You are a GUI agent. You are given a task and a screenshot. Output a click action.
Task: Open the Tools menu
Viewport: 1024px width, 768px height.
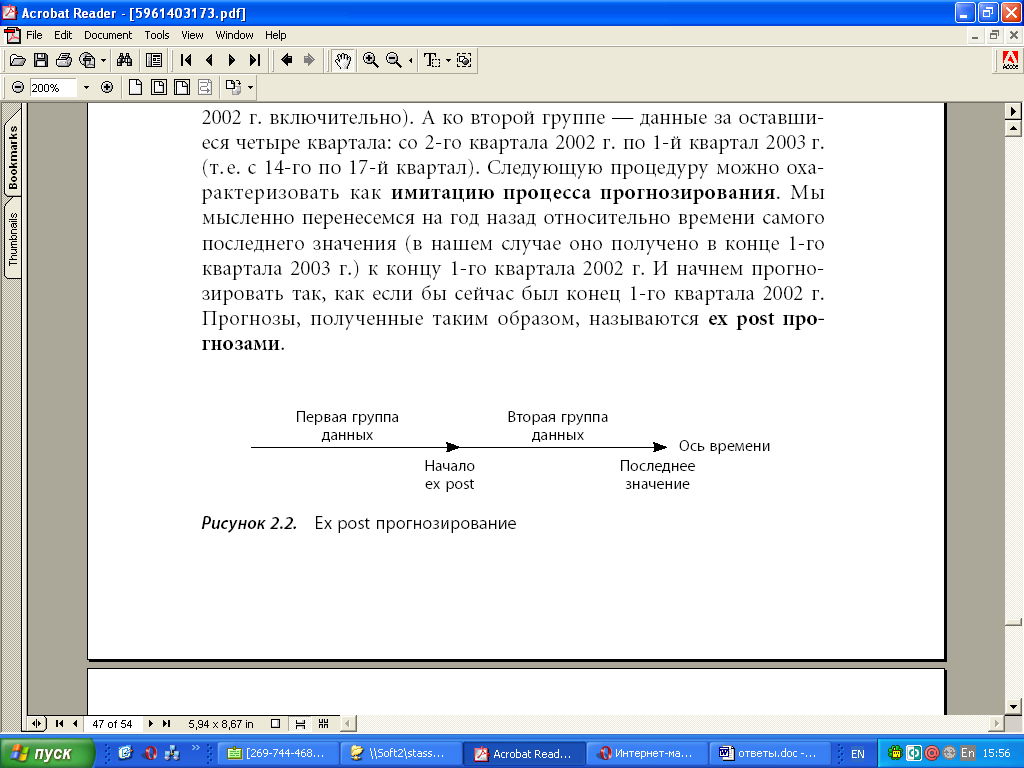pos(157,35)
